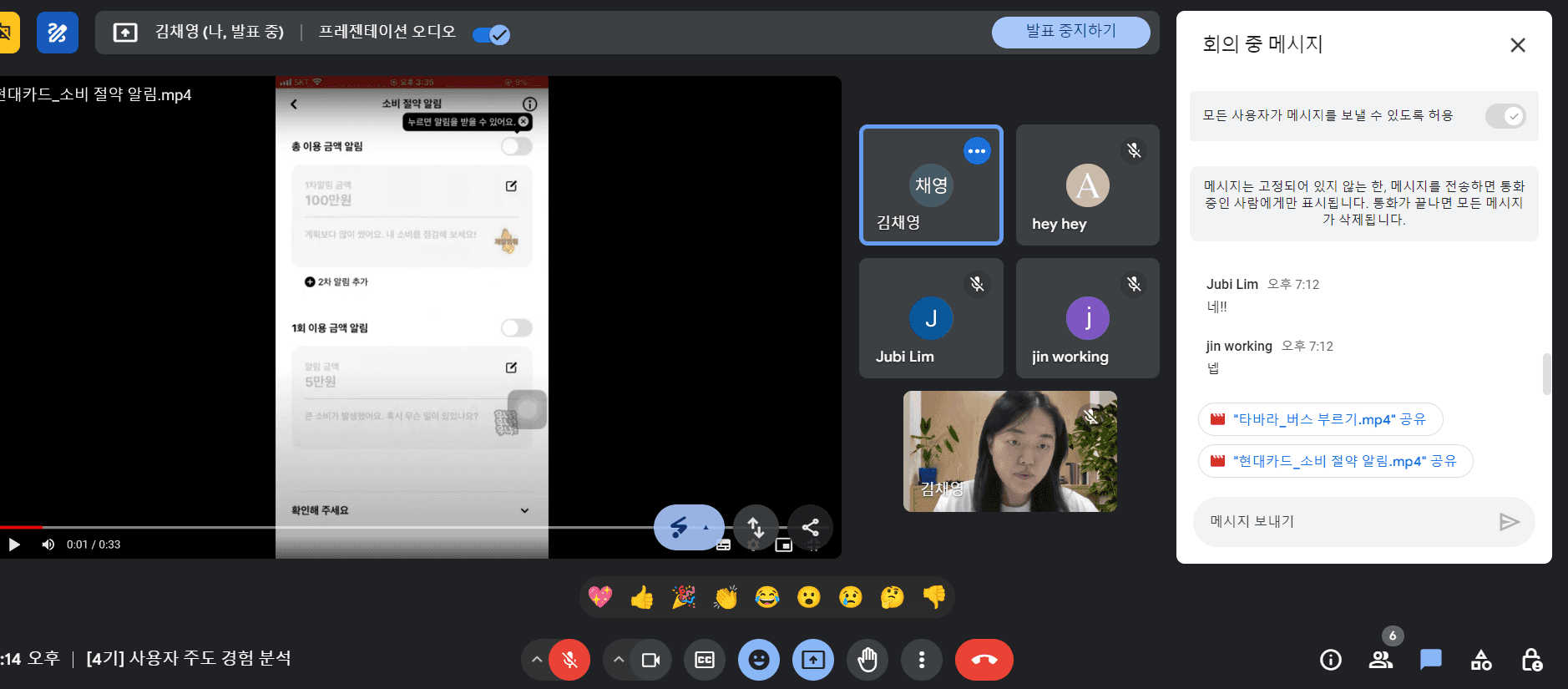Toggle the chat messages panel icon

click(1431, 660)
